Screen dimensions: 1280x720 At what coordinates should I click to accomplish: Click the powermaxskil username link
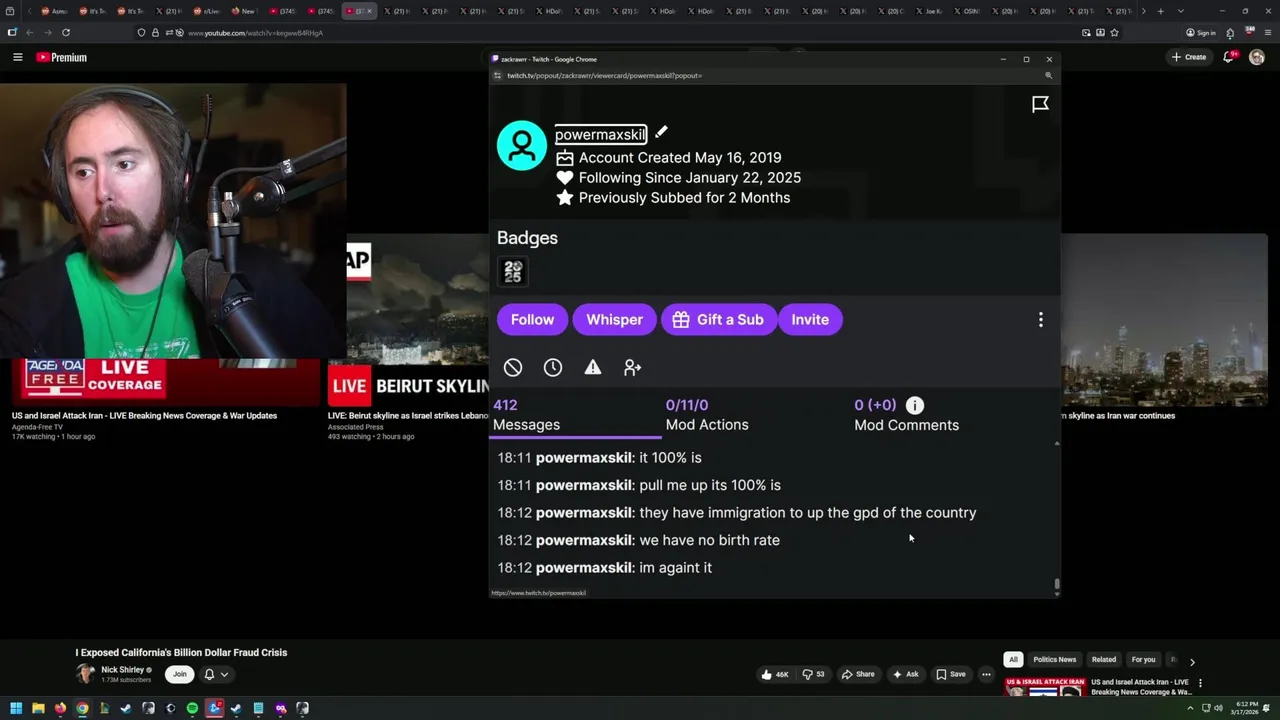[600, 134]
